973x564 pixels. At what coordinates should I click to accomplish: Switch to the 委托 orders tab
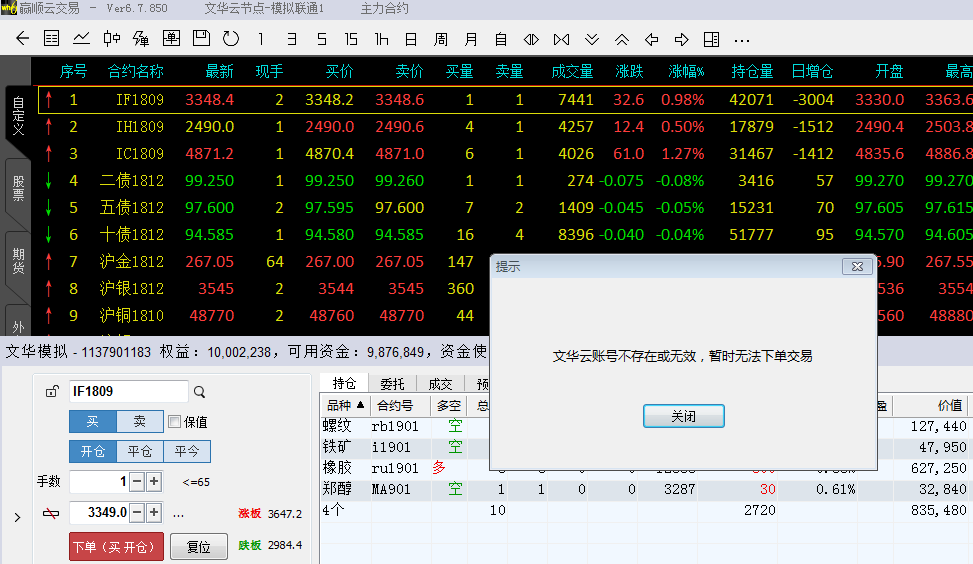[x=392, y=384]
